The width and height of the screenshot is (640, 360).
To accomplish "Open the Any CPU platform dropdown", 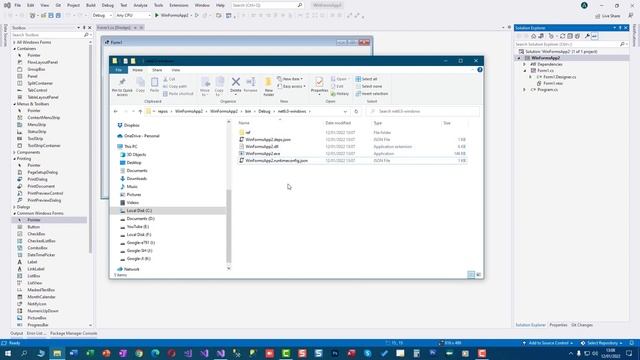I will [133, 15].
